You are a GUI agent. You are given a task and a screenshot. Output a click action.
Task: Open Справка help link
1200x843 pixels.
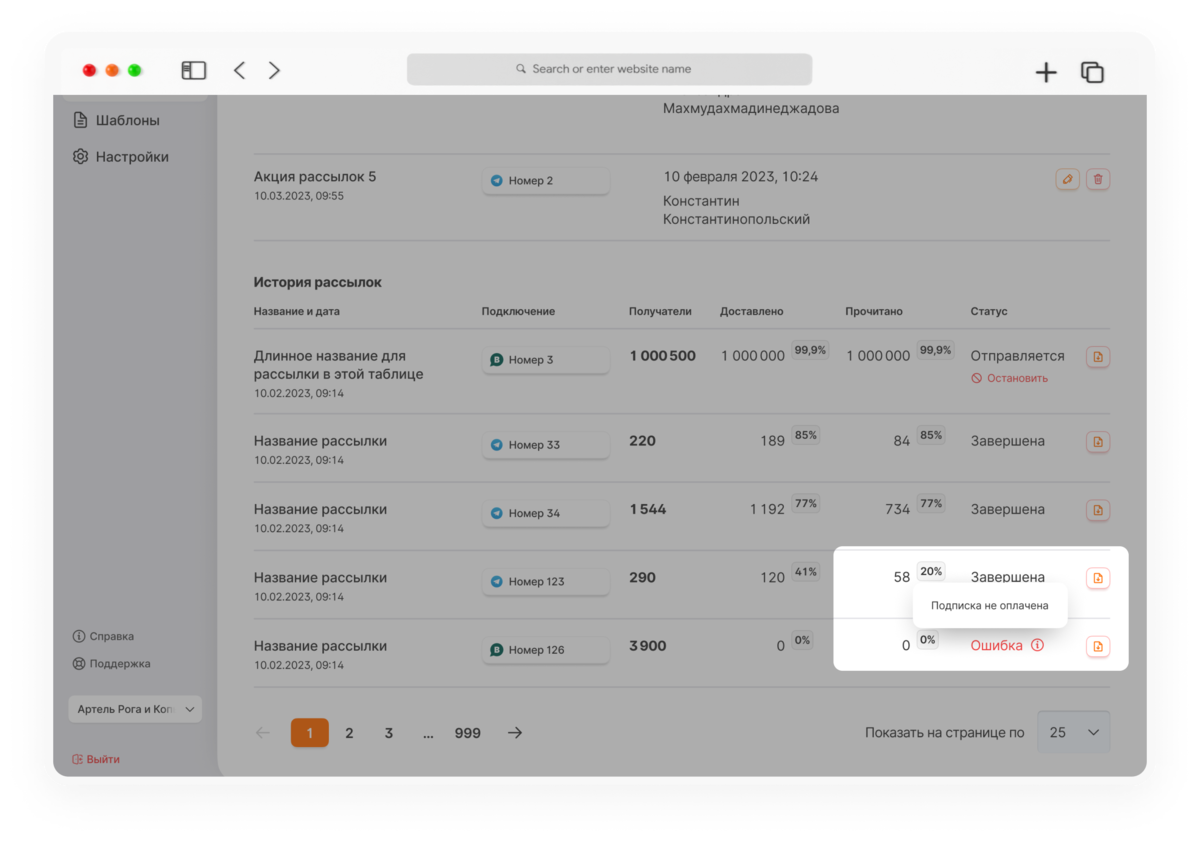tap(103, 636)
